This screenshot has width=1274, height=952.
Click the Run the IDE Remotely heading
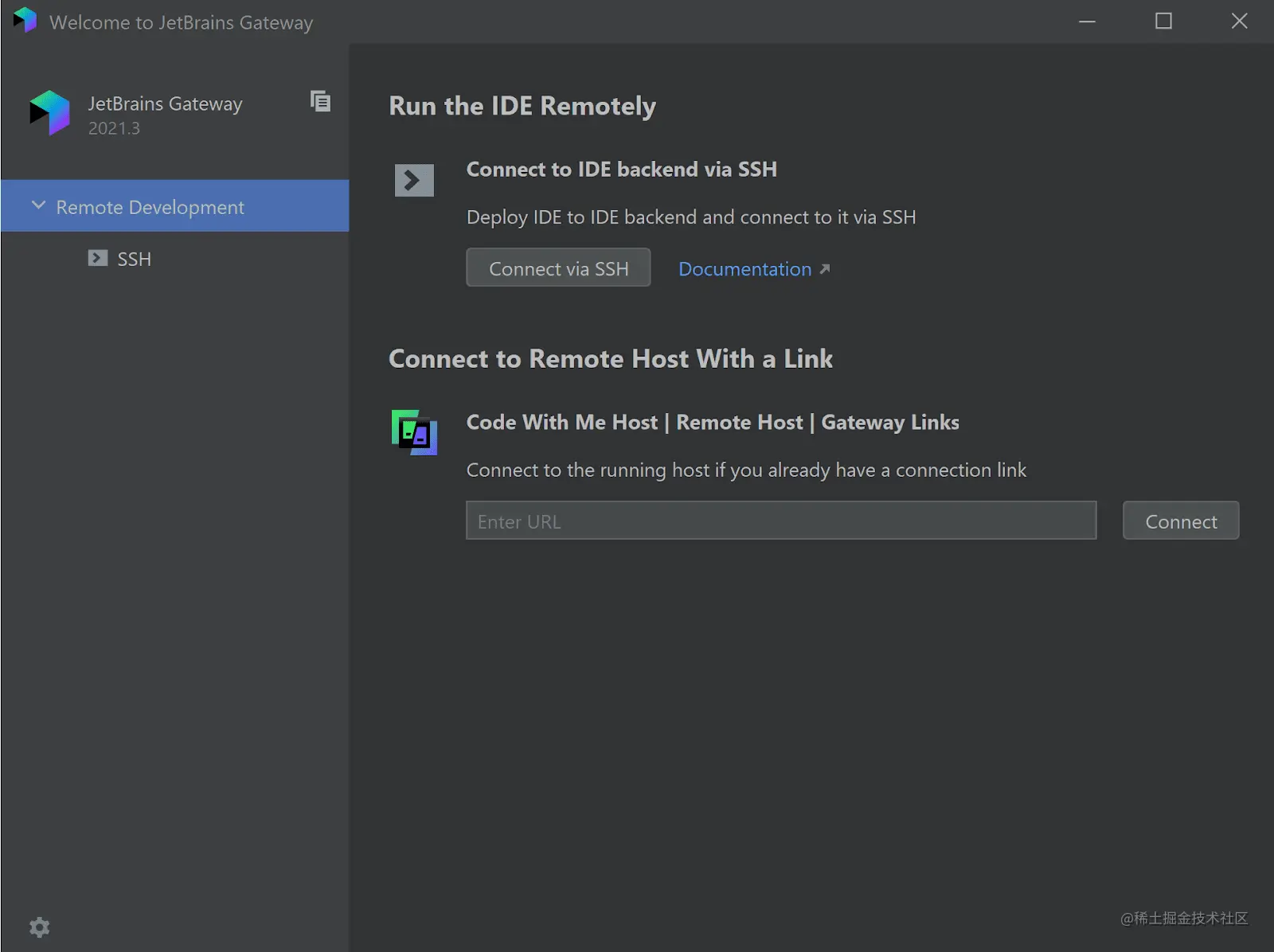[522, 106]
